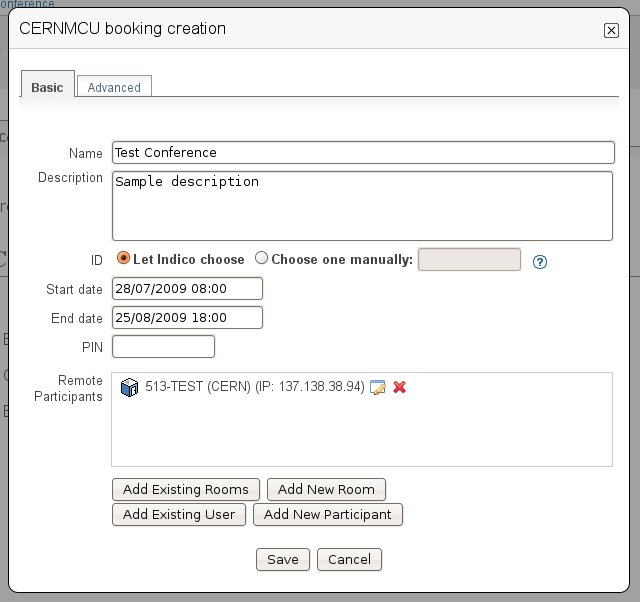640x602 pixels.
Task: Focus the Start date field
Action: pos(187,289)
